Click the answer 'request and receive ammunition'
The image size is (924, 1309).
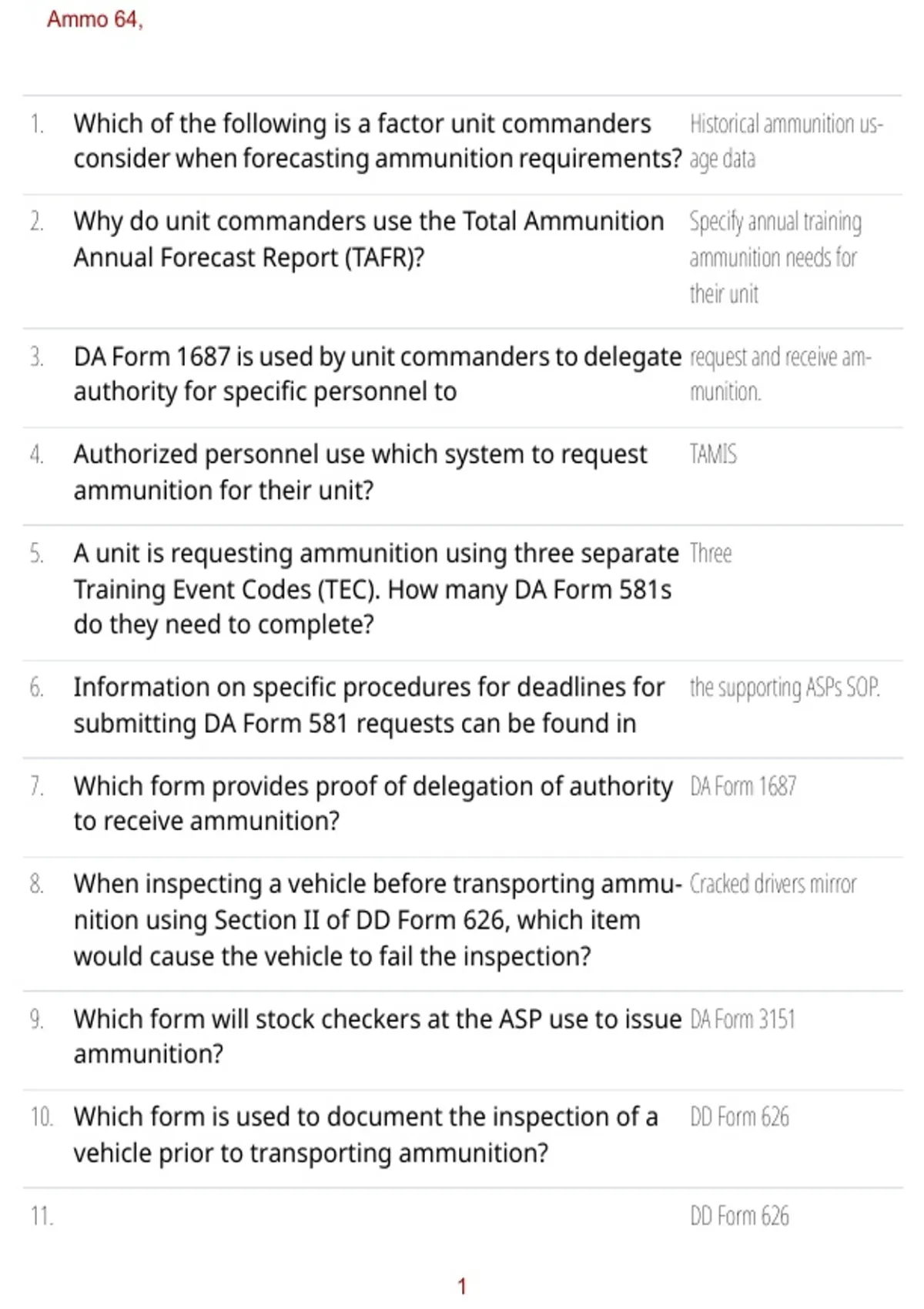click(x=780, y=374)
